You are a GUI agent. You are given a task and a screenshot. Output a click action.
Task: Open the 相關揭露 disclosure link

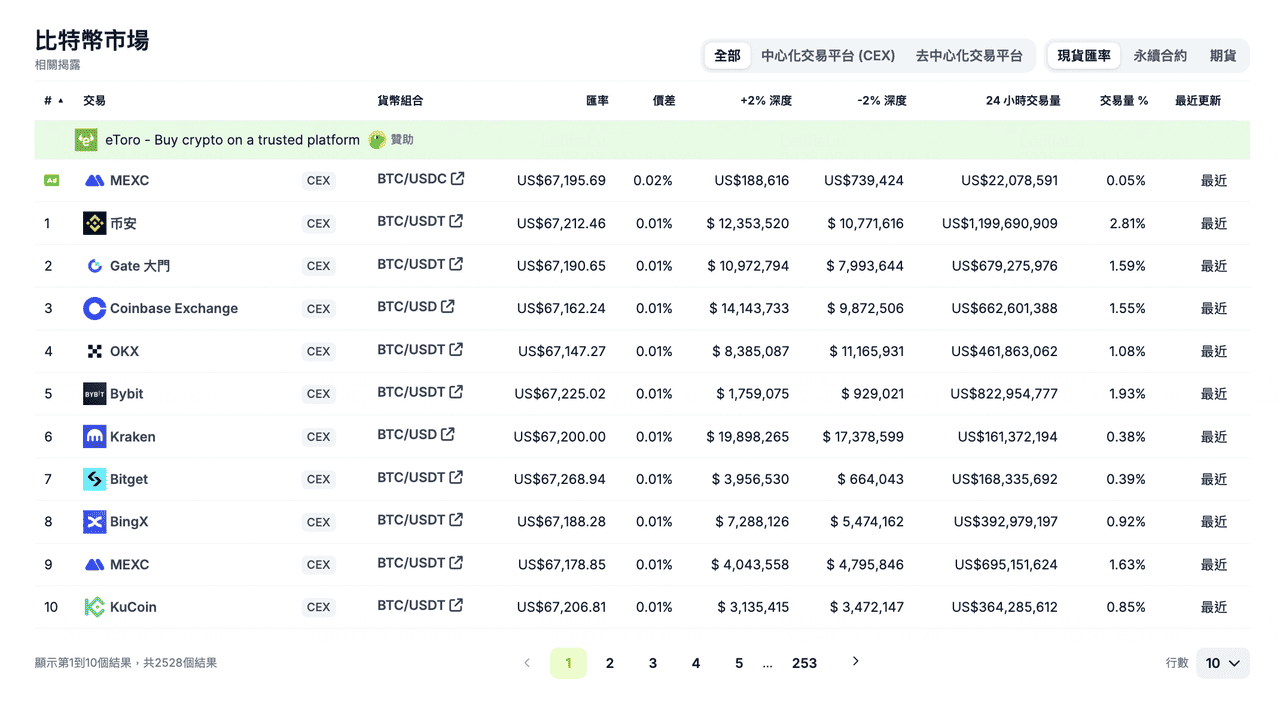click(57, 65)
